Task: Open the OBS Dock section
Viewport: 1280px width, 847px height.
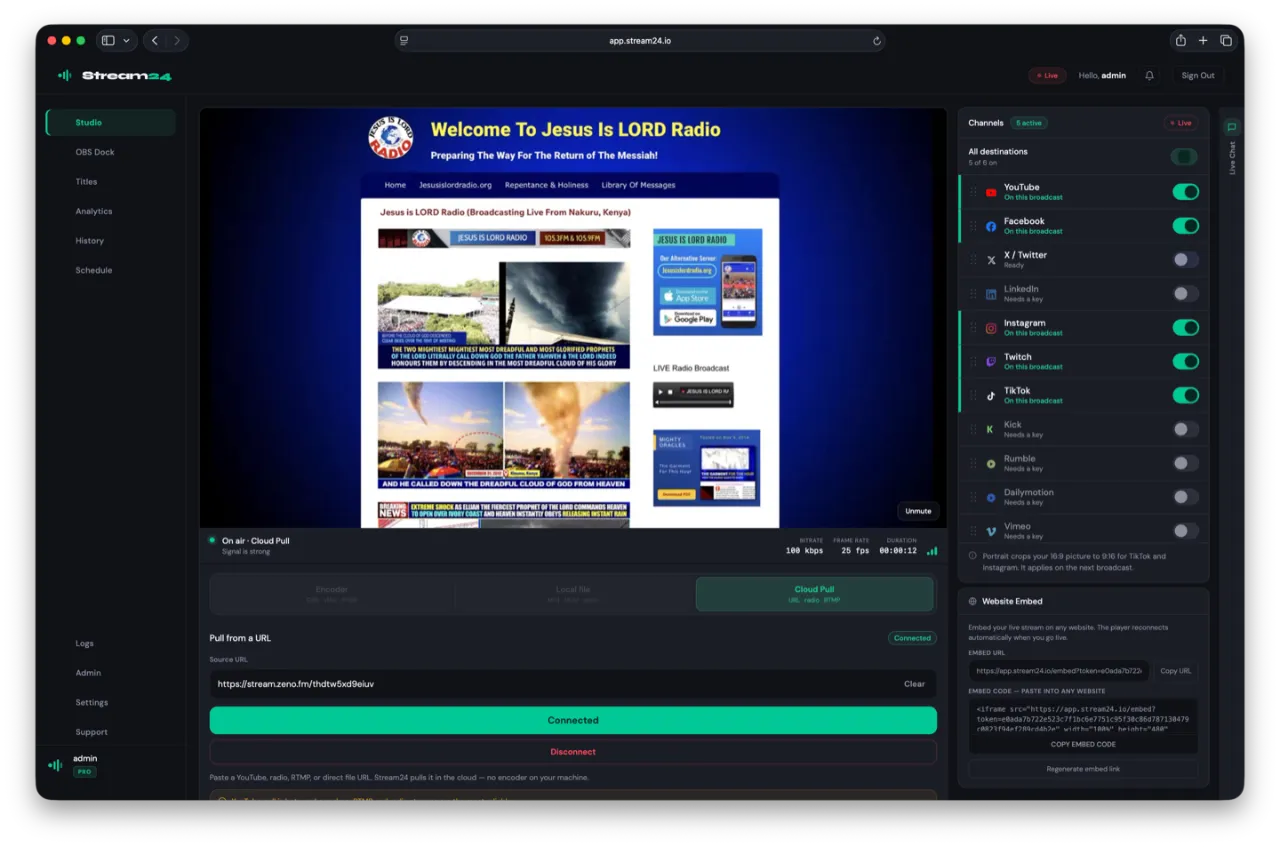Action: coord(110,152)
